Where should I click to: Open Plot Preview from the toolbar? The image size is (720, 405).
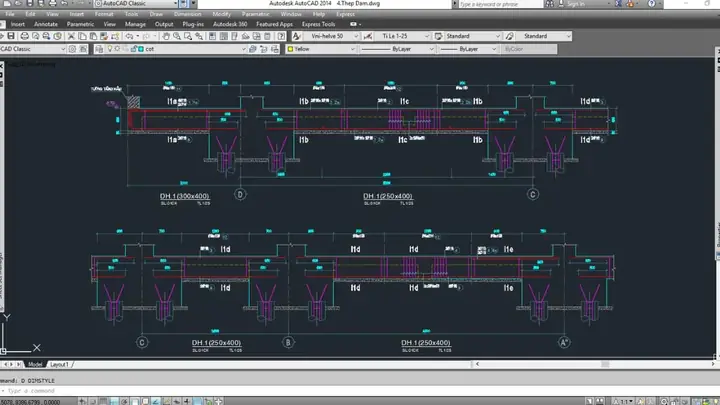coord(35,36)
